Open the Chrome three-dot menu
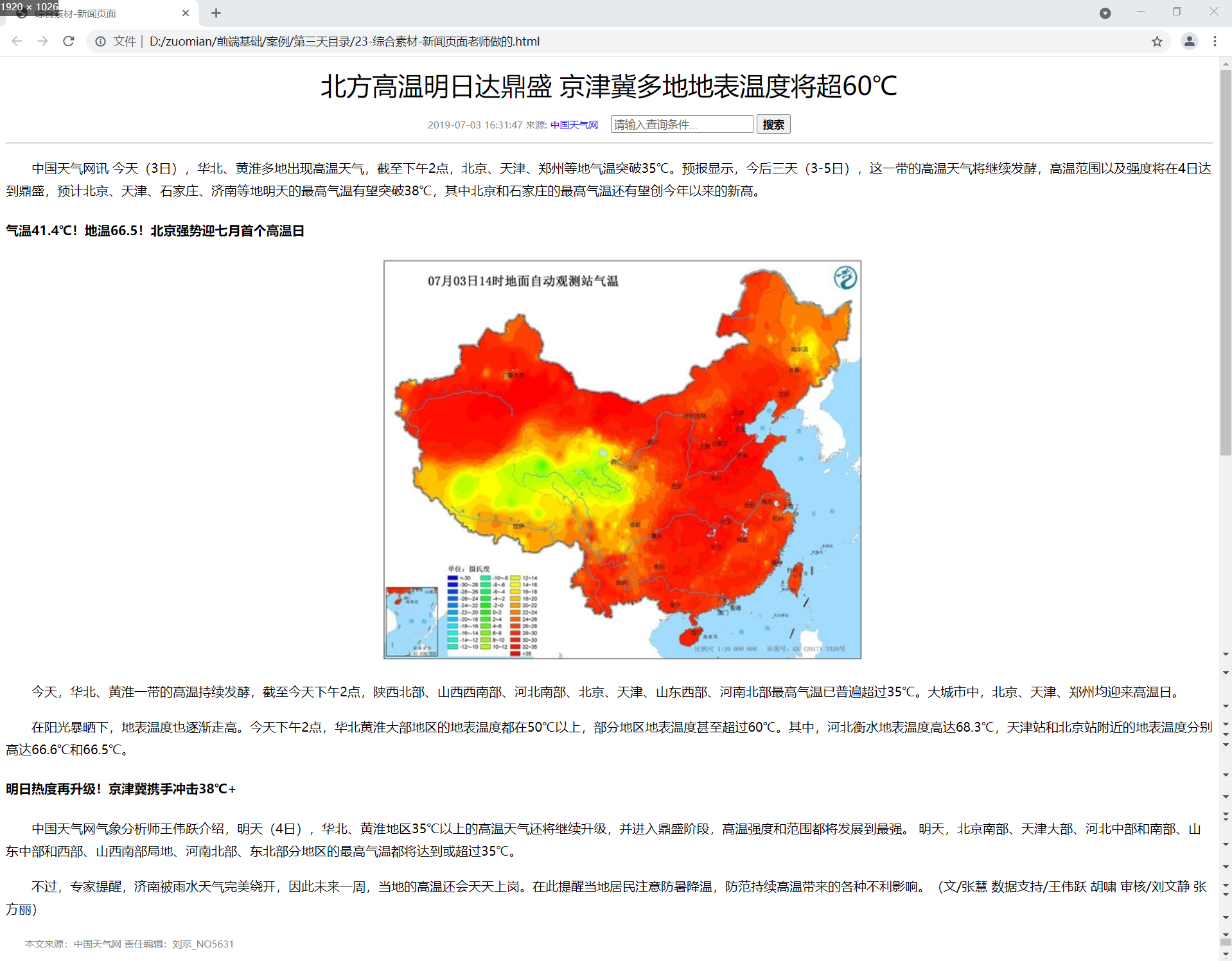Viewport: 1232px width, 961px height. click(x=1214, y=41)
